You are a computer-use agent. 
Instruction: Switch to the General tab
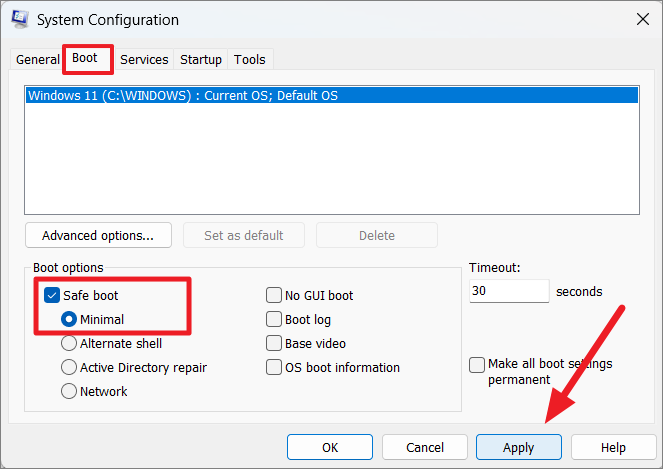pos(37,60)
